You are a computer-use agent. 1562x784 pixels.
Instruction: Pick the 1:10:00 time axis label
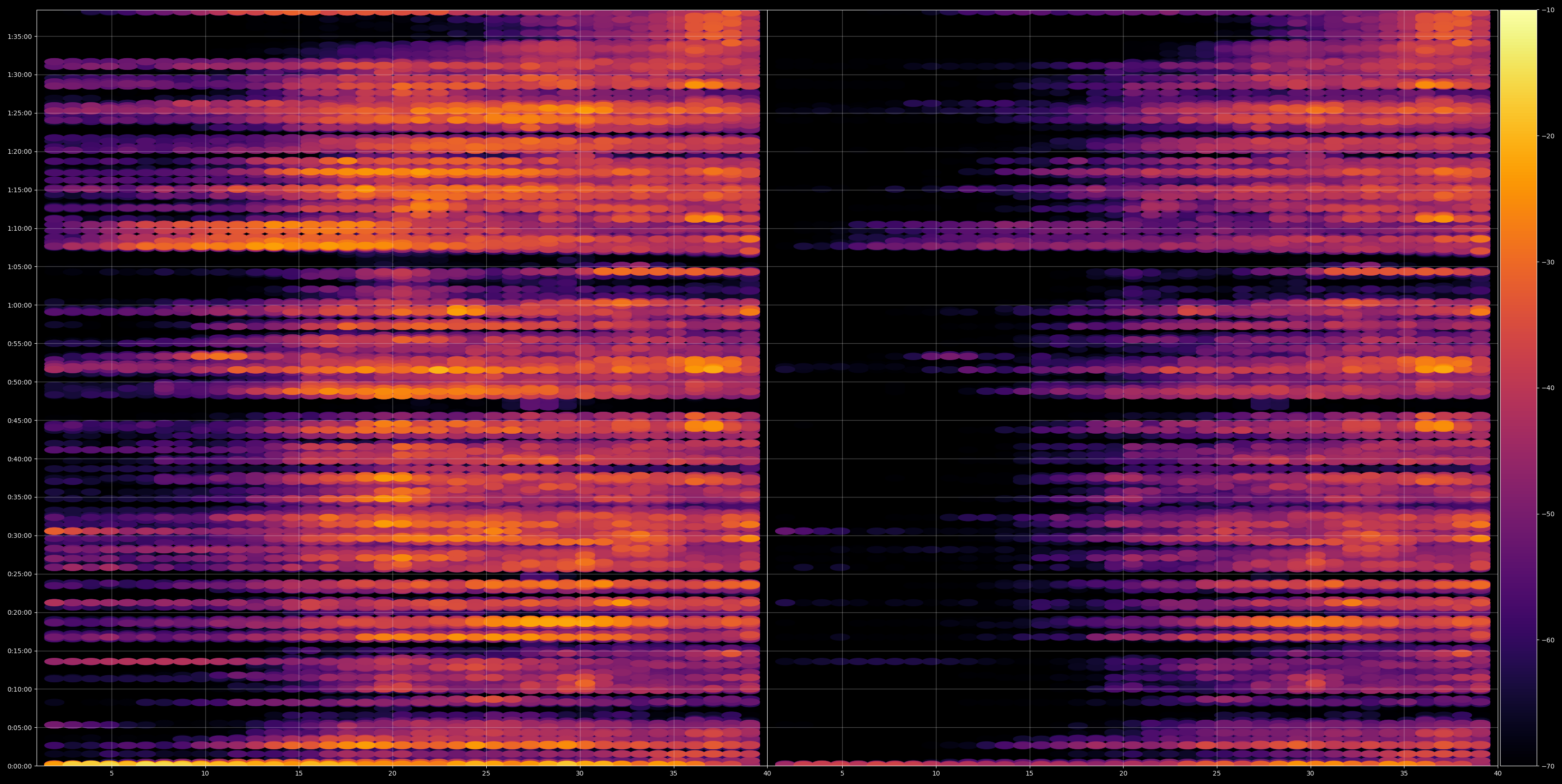(19, 229)
